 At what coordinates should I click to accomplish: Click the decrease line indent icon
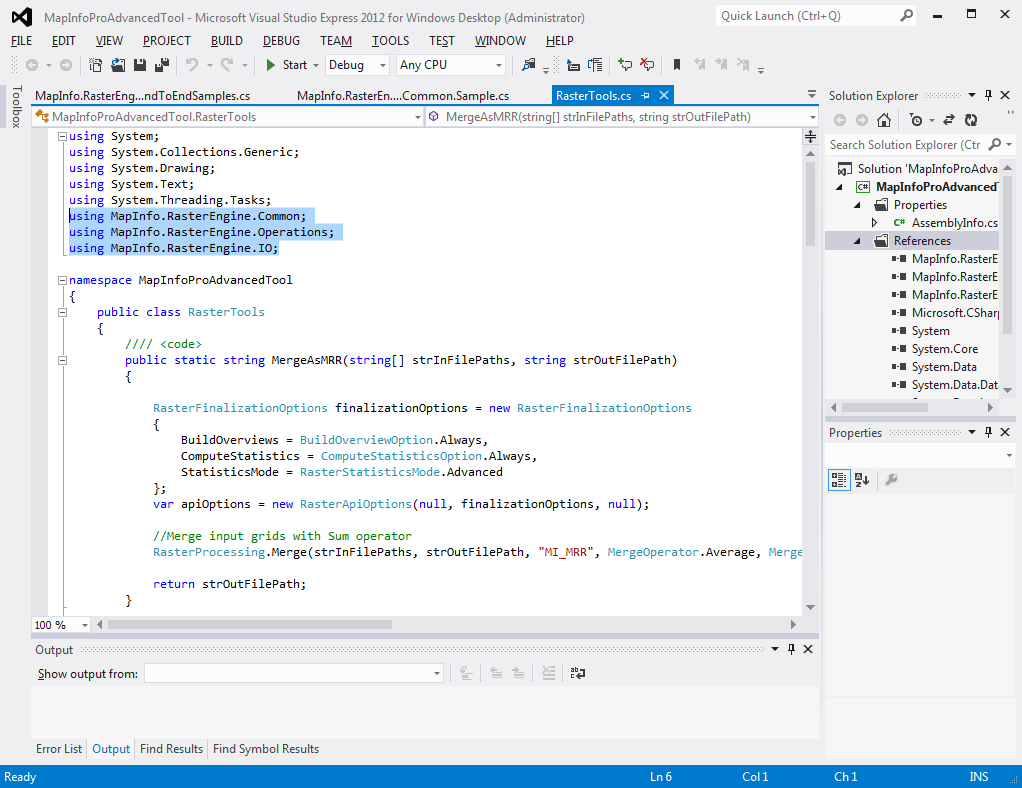573,65
